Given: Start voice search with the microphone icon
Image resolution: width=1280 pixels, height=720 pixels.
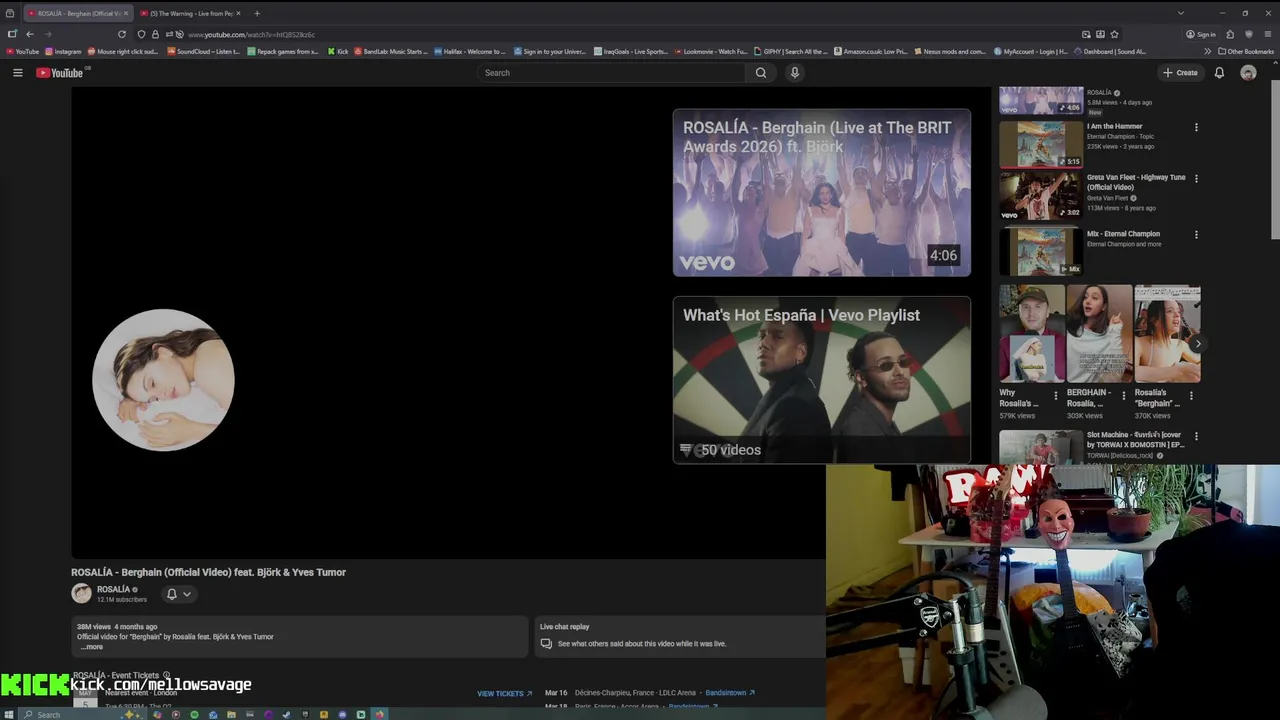Looking at the screenshot, I should click(795, 72).
